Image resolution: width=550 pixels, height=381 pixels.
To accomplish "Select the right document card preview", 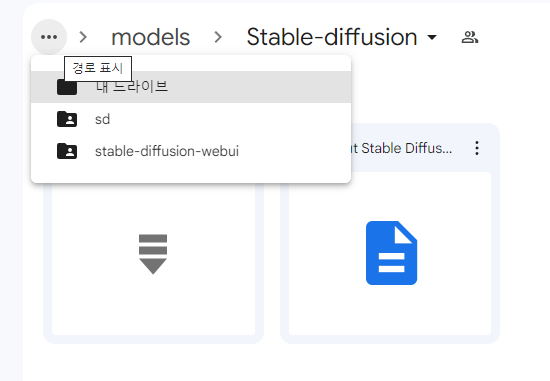I will point(390,253).
